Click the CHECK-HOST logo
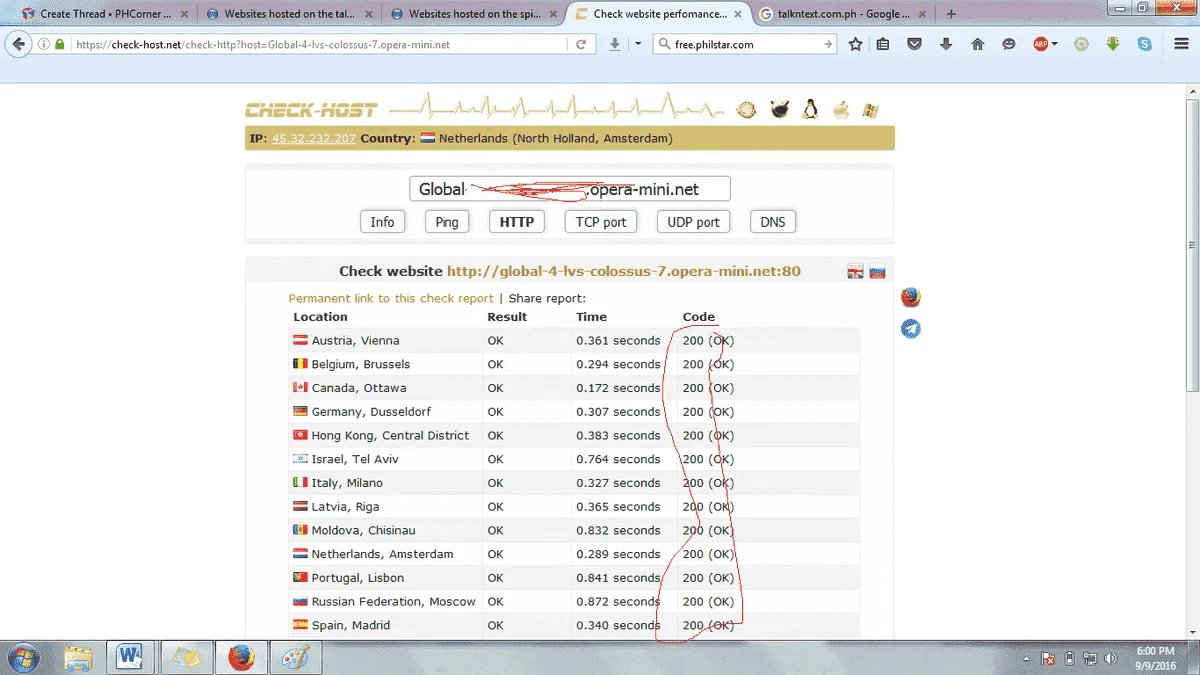 [x=311, y=110]
